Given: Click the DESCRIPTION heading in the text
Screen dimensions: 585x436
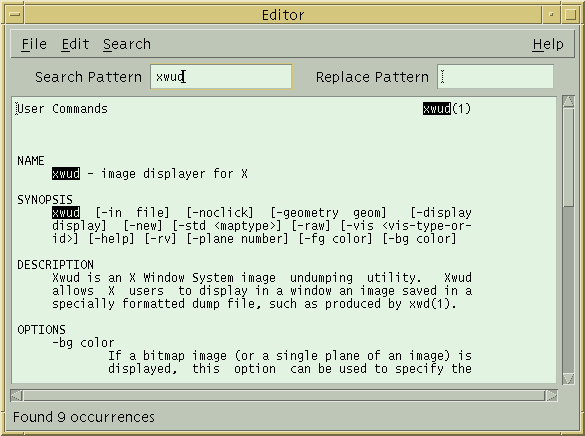Looking at the screenshot, I should (x=55, y=265).
